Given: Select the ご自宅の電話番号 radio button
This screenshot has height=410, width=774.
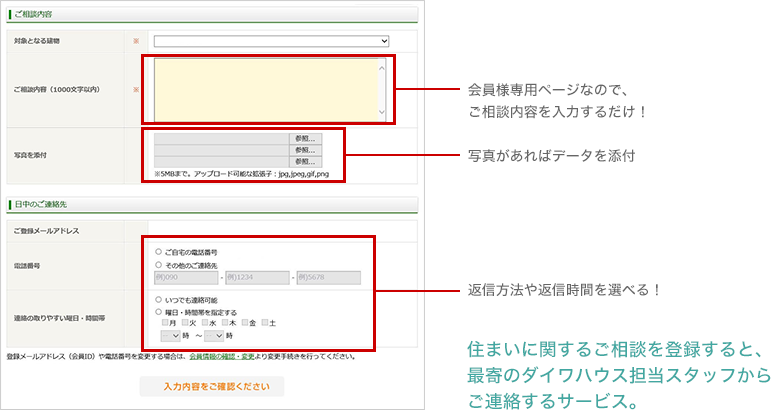Looking at the screenshot, I should [x=158, y=252].
